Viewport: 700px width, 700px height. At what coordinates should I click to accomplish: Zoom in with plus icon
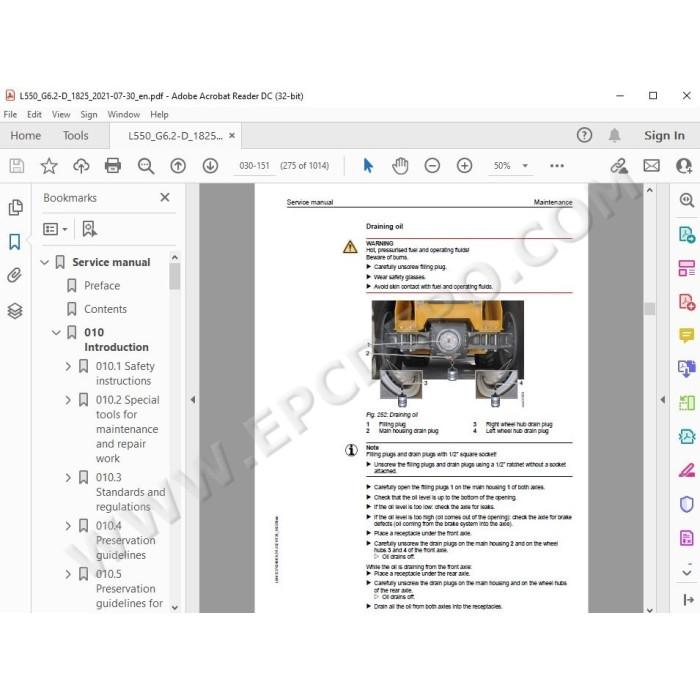[464, 166]
